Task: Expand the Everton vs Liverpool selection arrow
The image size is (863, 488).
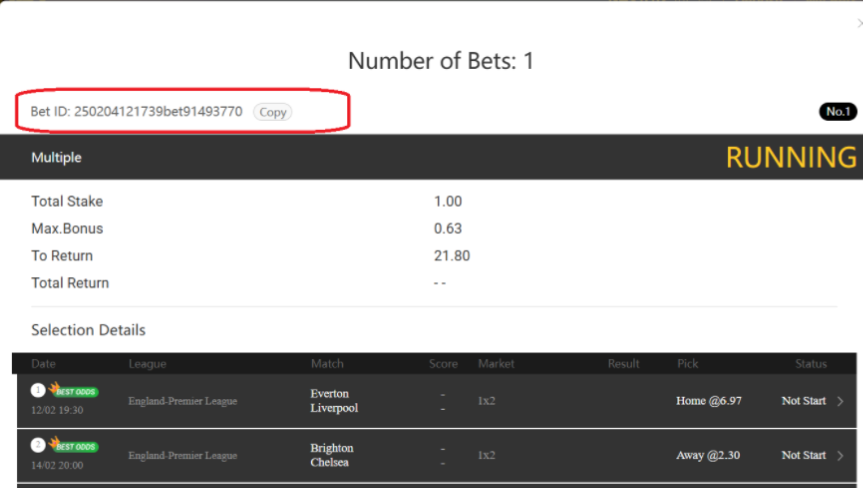Action: coord(840,401)
